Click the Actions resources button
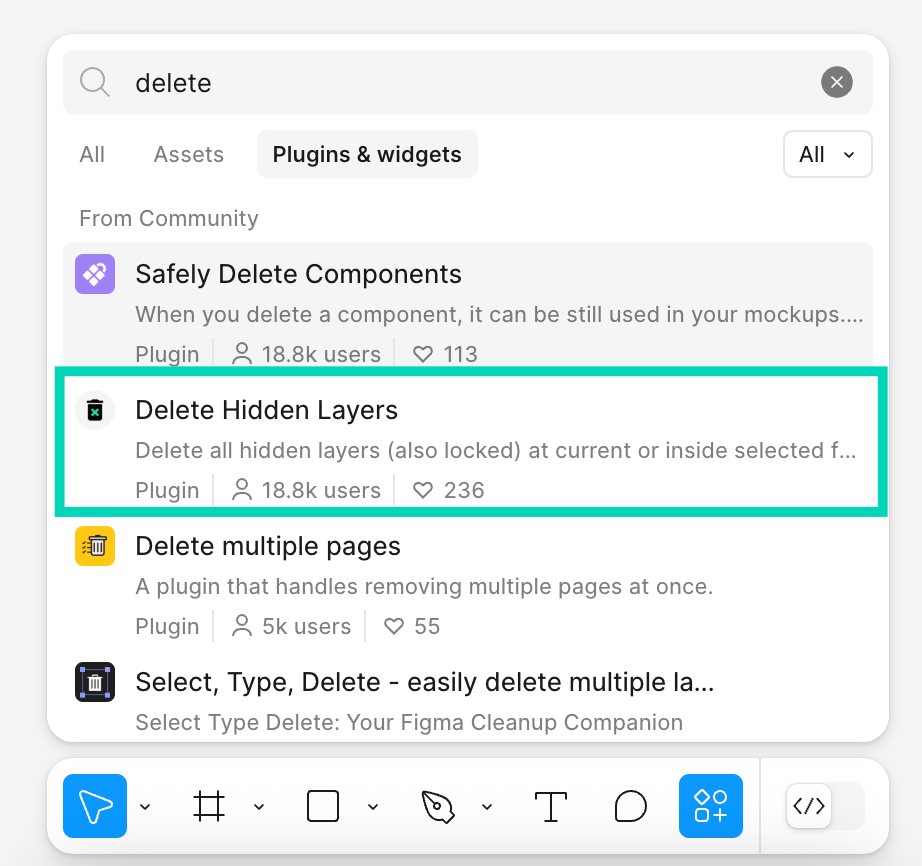 click(711, 806)
